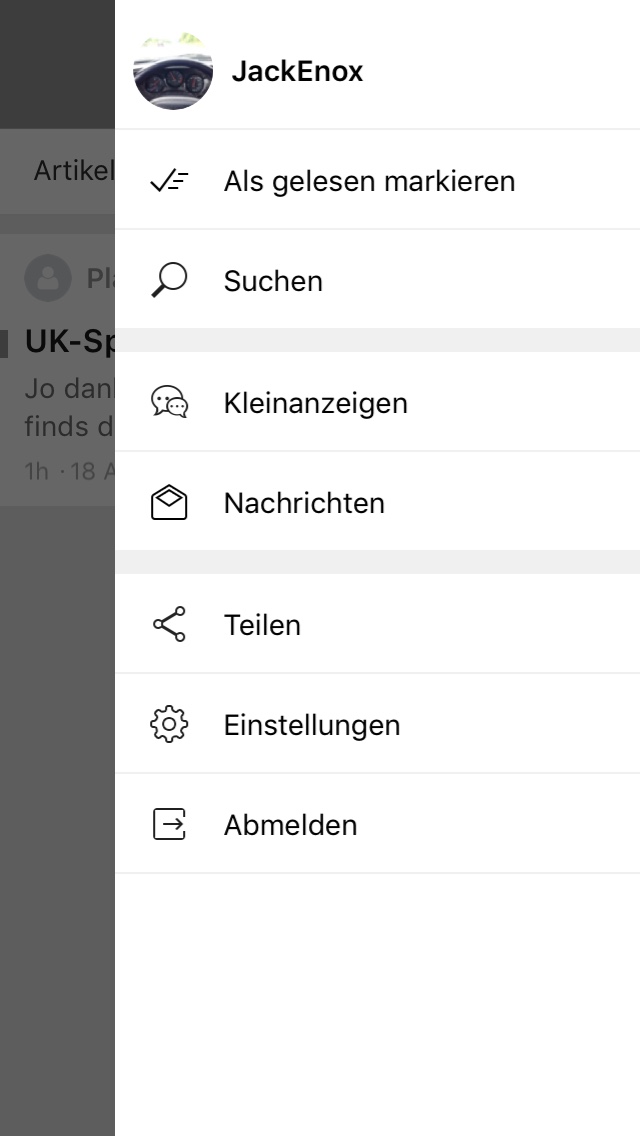640x1136 pixels.
Task: Tap the JackEnox username
Action: pyautogui.click(x=297, y=72)
